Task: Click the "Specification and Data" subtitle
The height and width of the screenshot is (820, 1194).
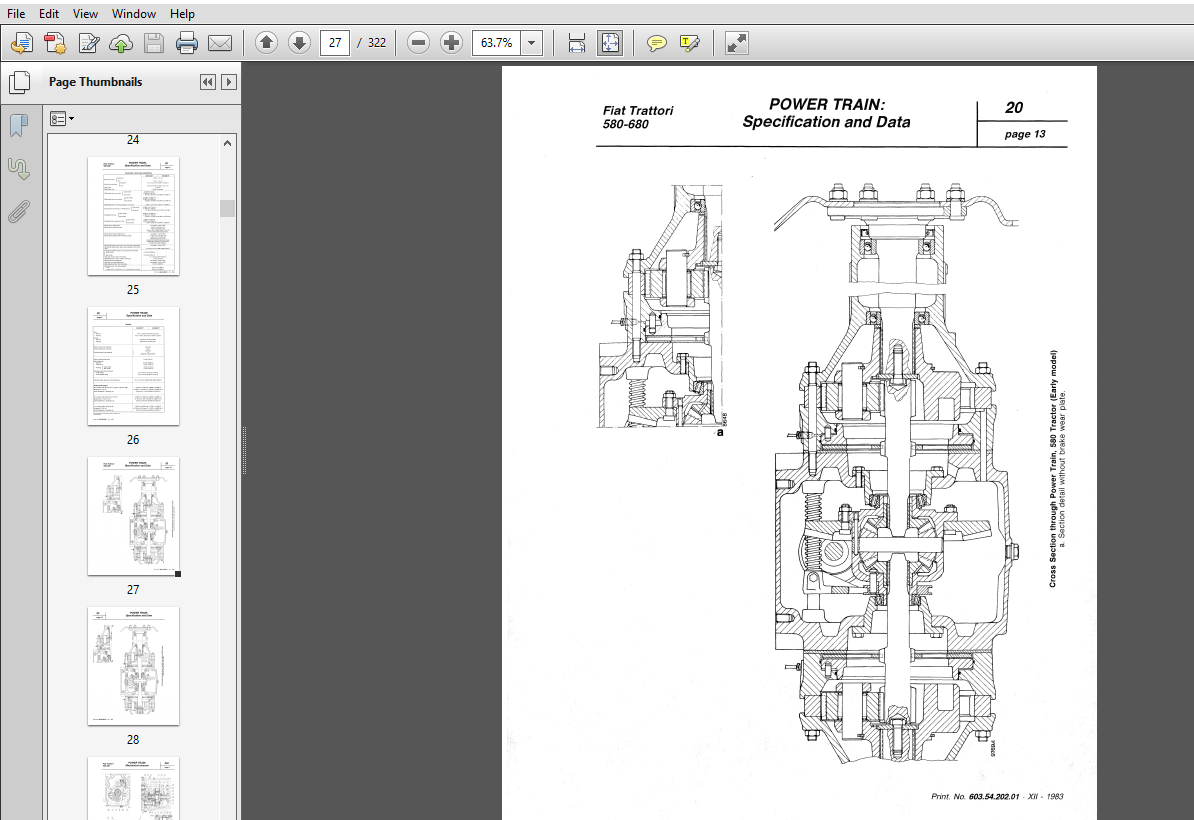Action: [826, 122]
